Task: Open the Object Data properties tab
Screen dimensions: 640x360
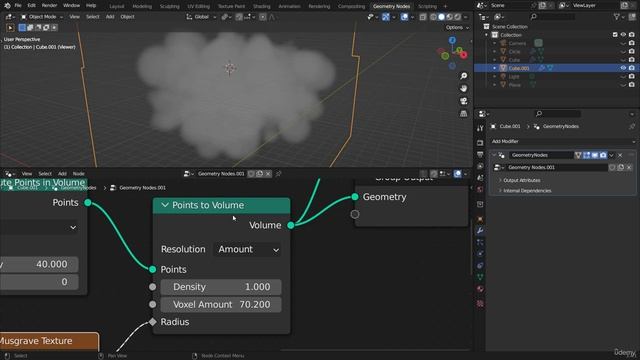Action: click(x=480, y=277)
